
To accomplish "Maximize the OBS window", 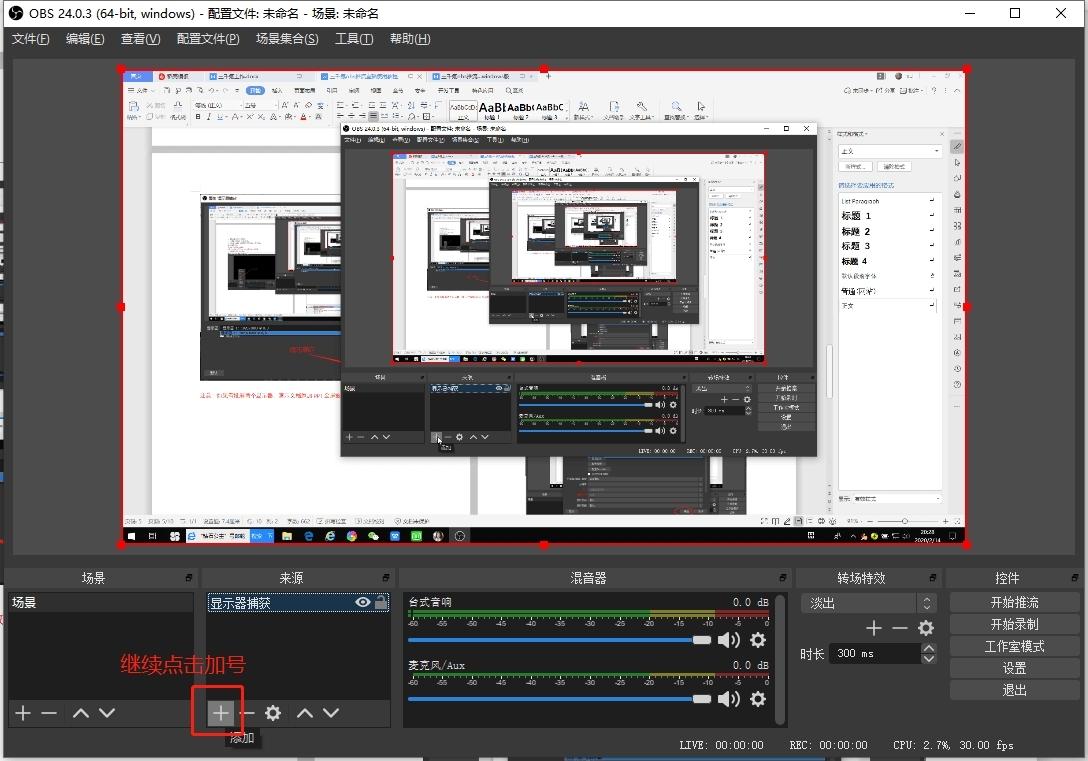I will click(1014, 13).
